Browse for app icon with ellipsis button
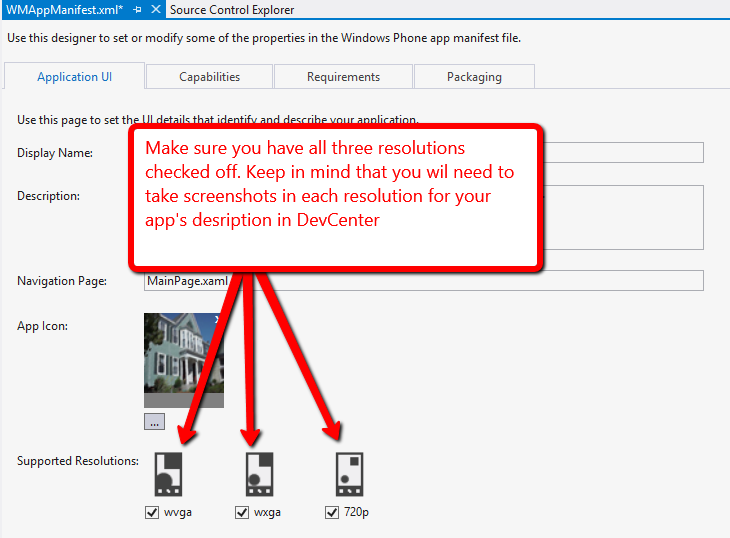730x538 pixels. [x=154, y=422]
